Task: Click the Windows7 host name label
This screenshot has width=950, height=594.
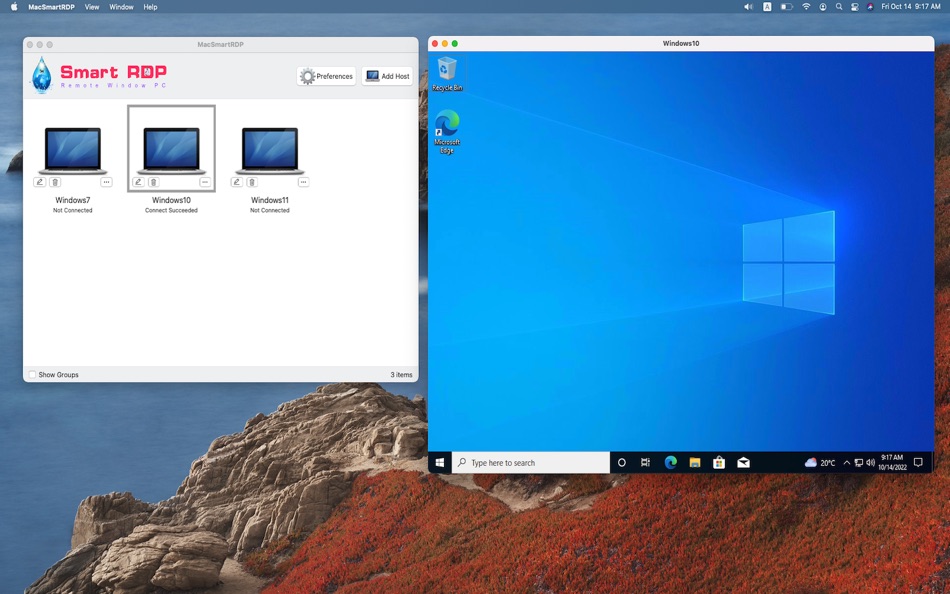Action: (73, 200)
